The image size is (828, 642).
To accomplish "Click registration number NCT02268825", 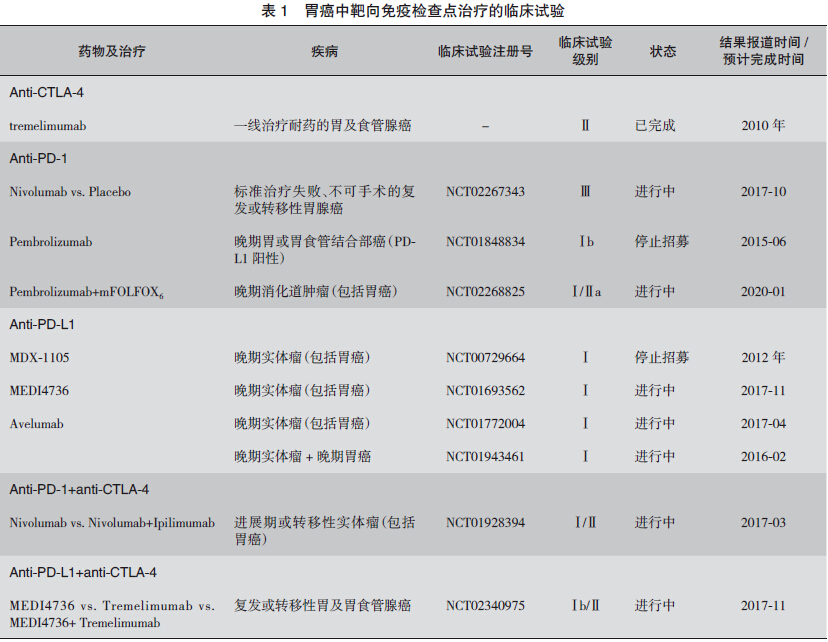I will pyautogui.click(x=485, y=291).
